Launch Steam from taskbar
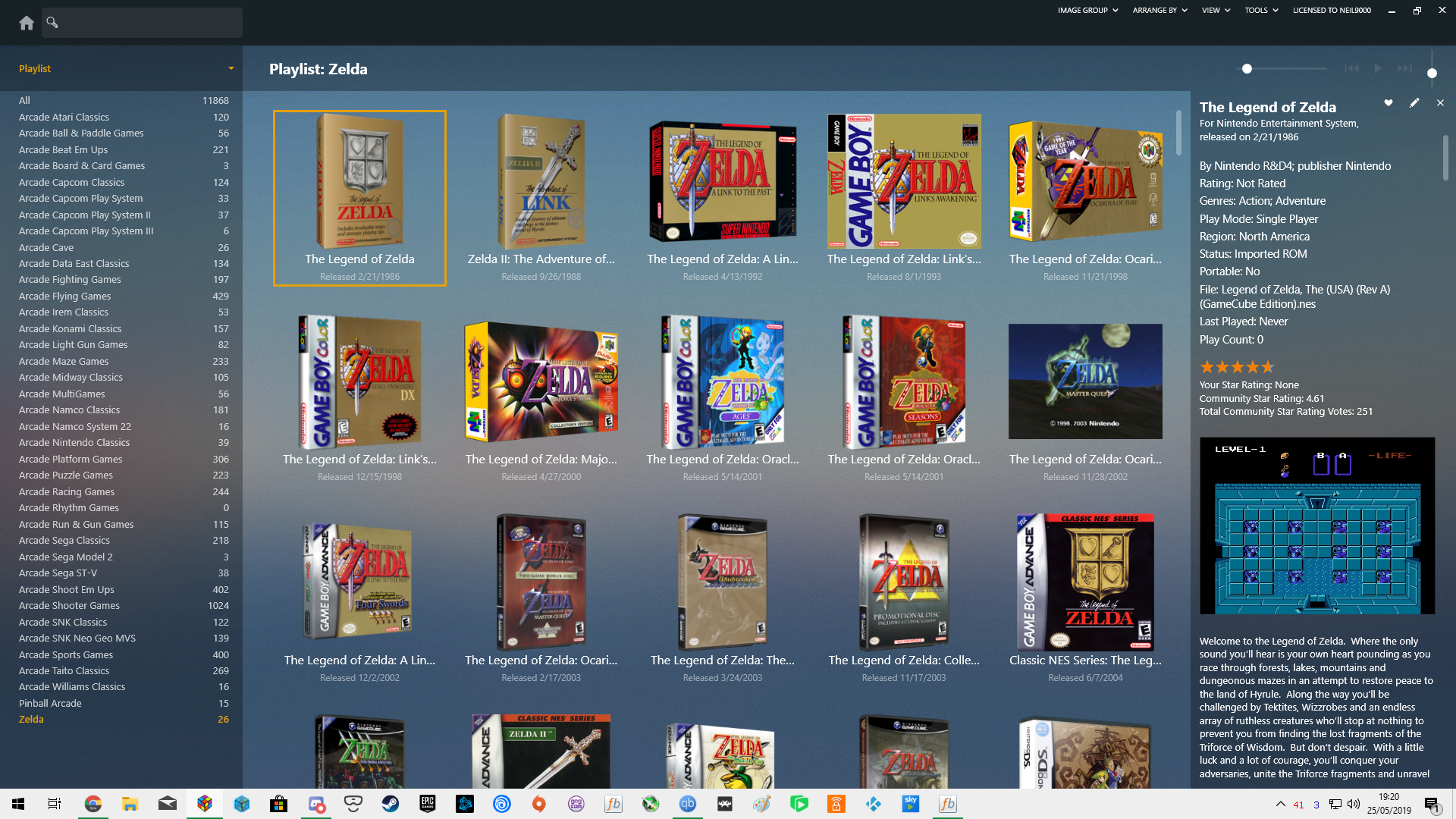 click(x=391, y=804)
